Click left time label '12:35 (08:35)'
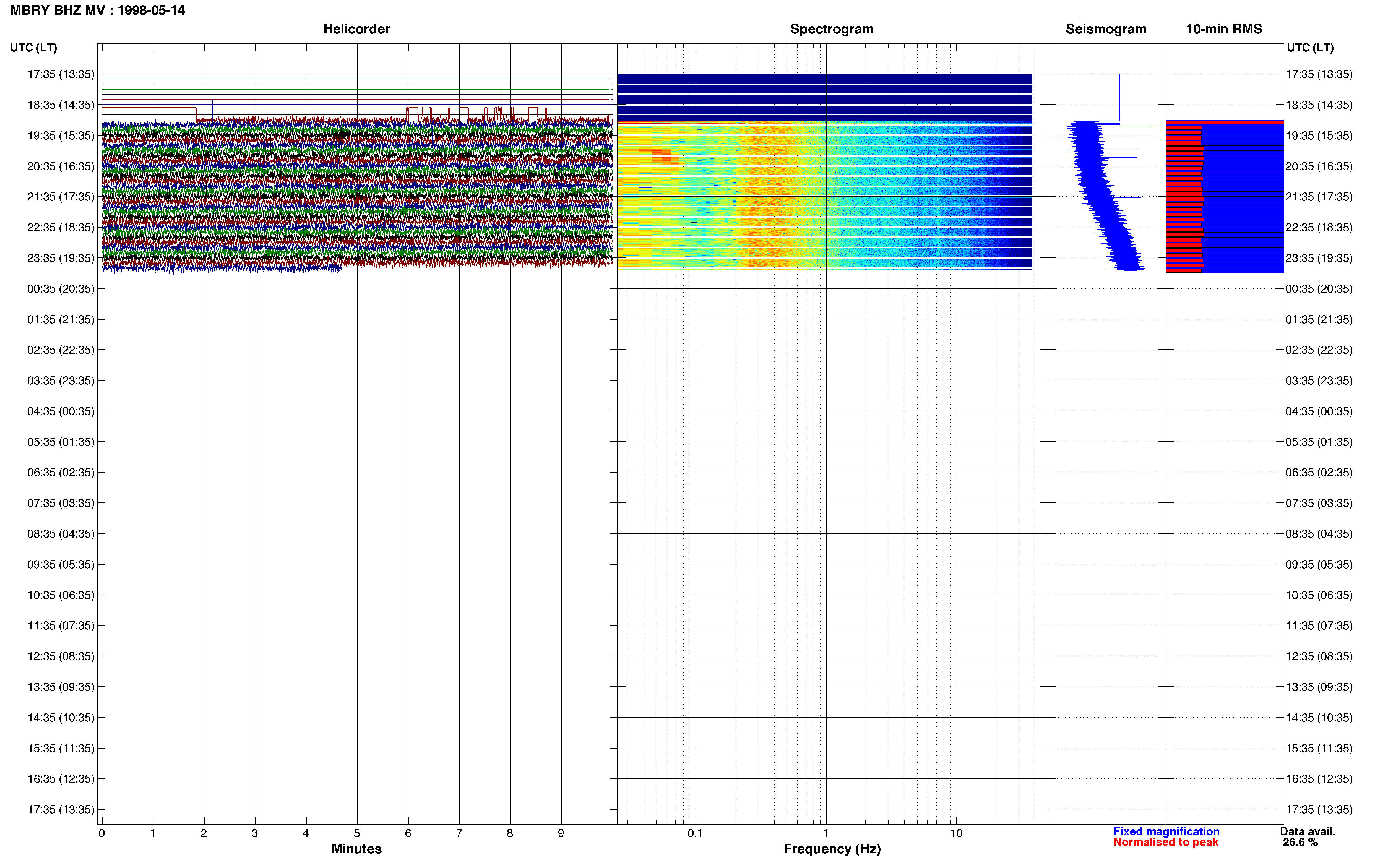The width and height of the screenshot is (1388, 868). click(61, 656)
